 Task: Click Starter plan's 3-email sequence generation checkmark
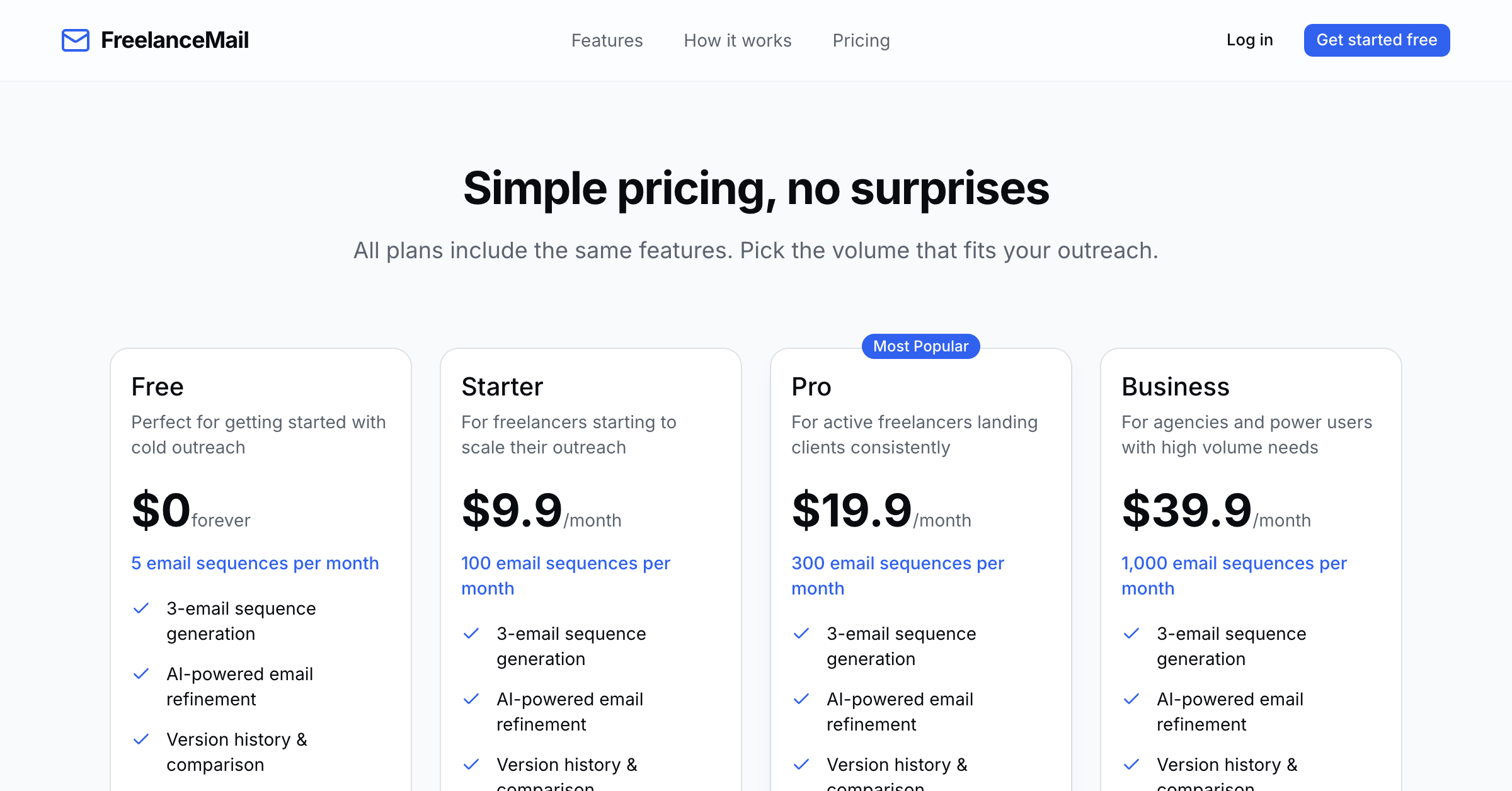[471, 634]
